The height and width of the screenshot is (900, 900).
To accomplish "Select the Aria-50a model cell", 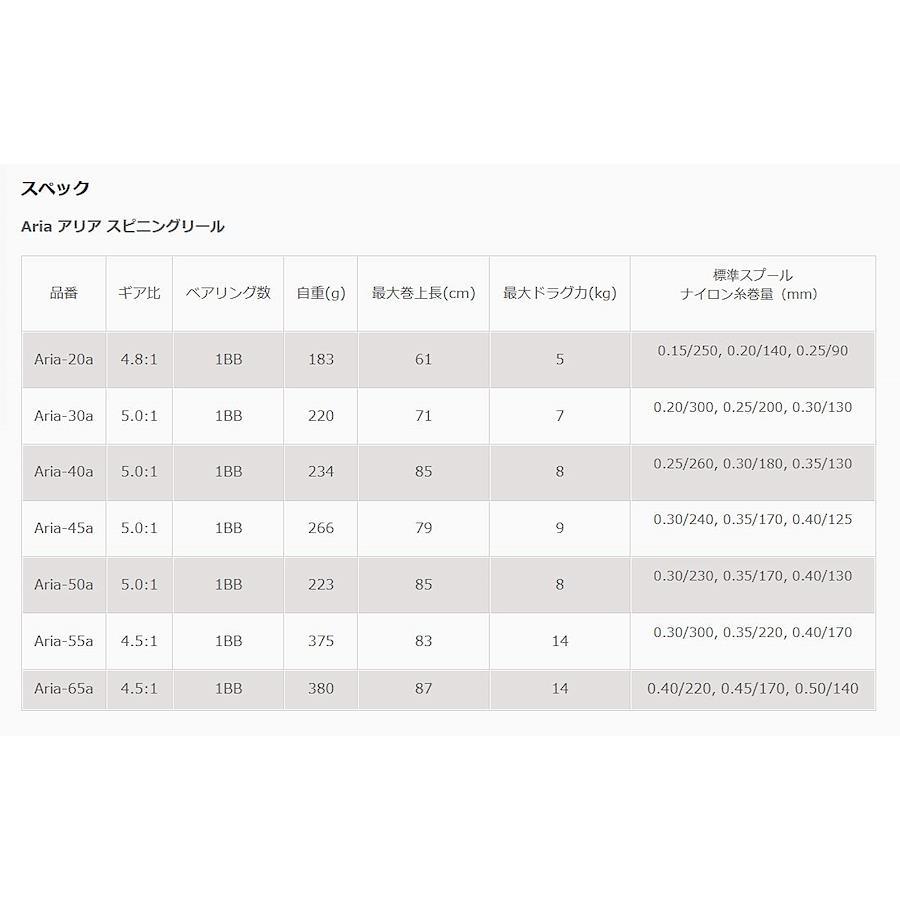I will click(63, 585).
